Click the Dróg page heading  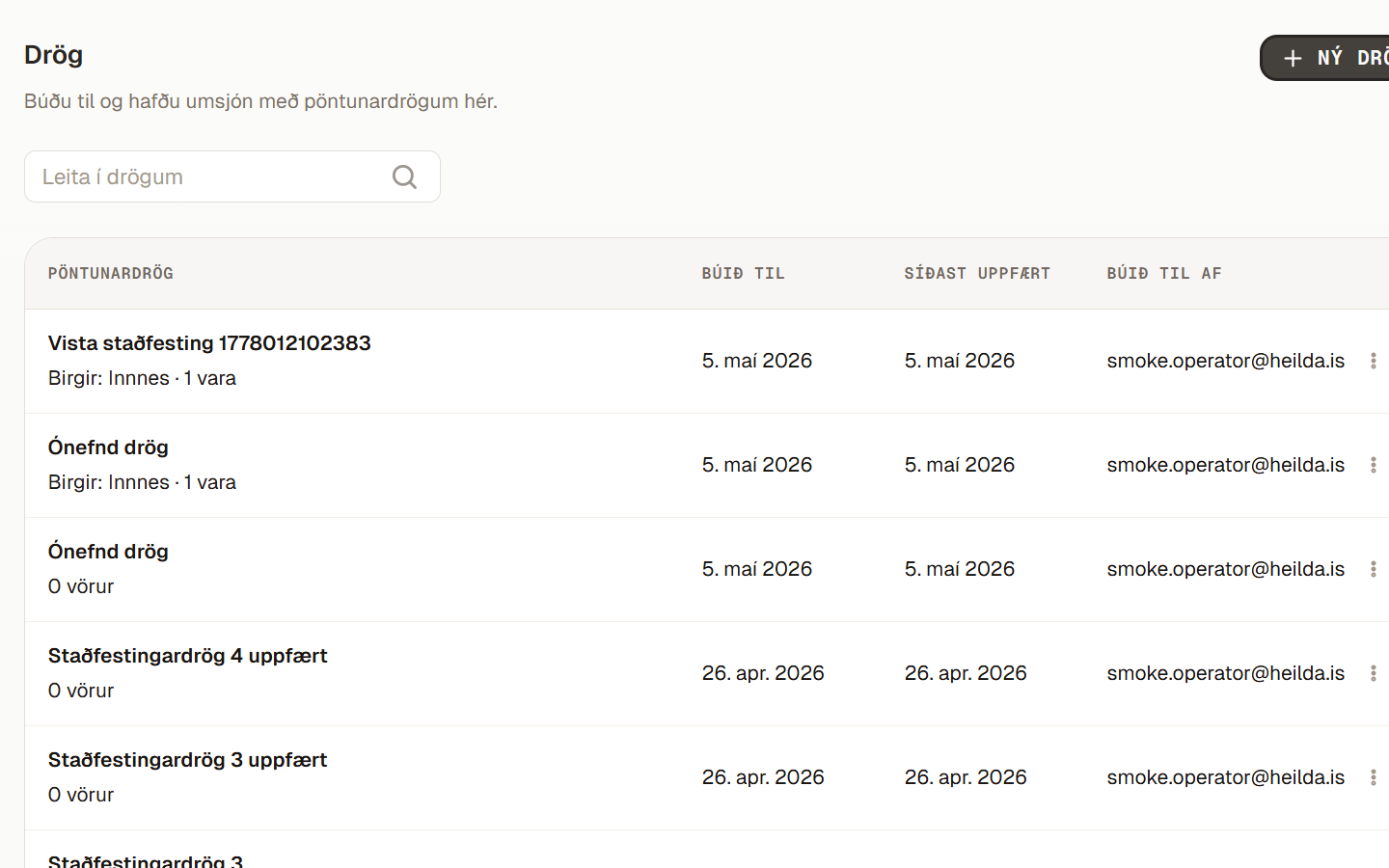[x=54, y=55]
